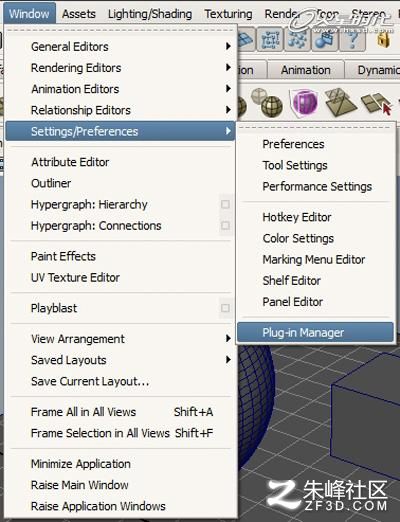
Task: Click the tear-off dashed line of Window menu
Action: point(121,30)
